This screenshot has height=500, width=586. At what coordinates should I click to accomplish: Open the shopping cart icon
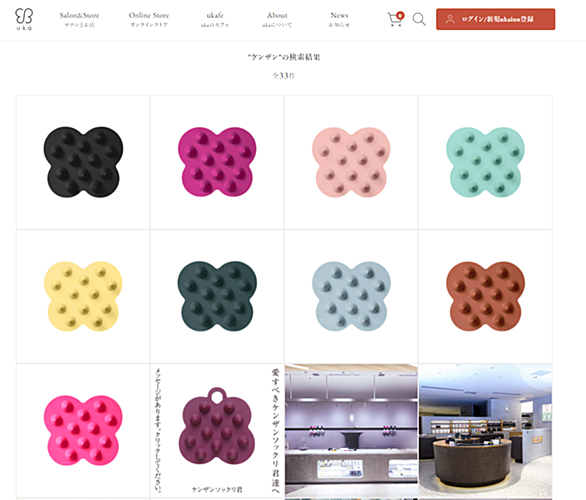coord(395,19)
